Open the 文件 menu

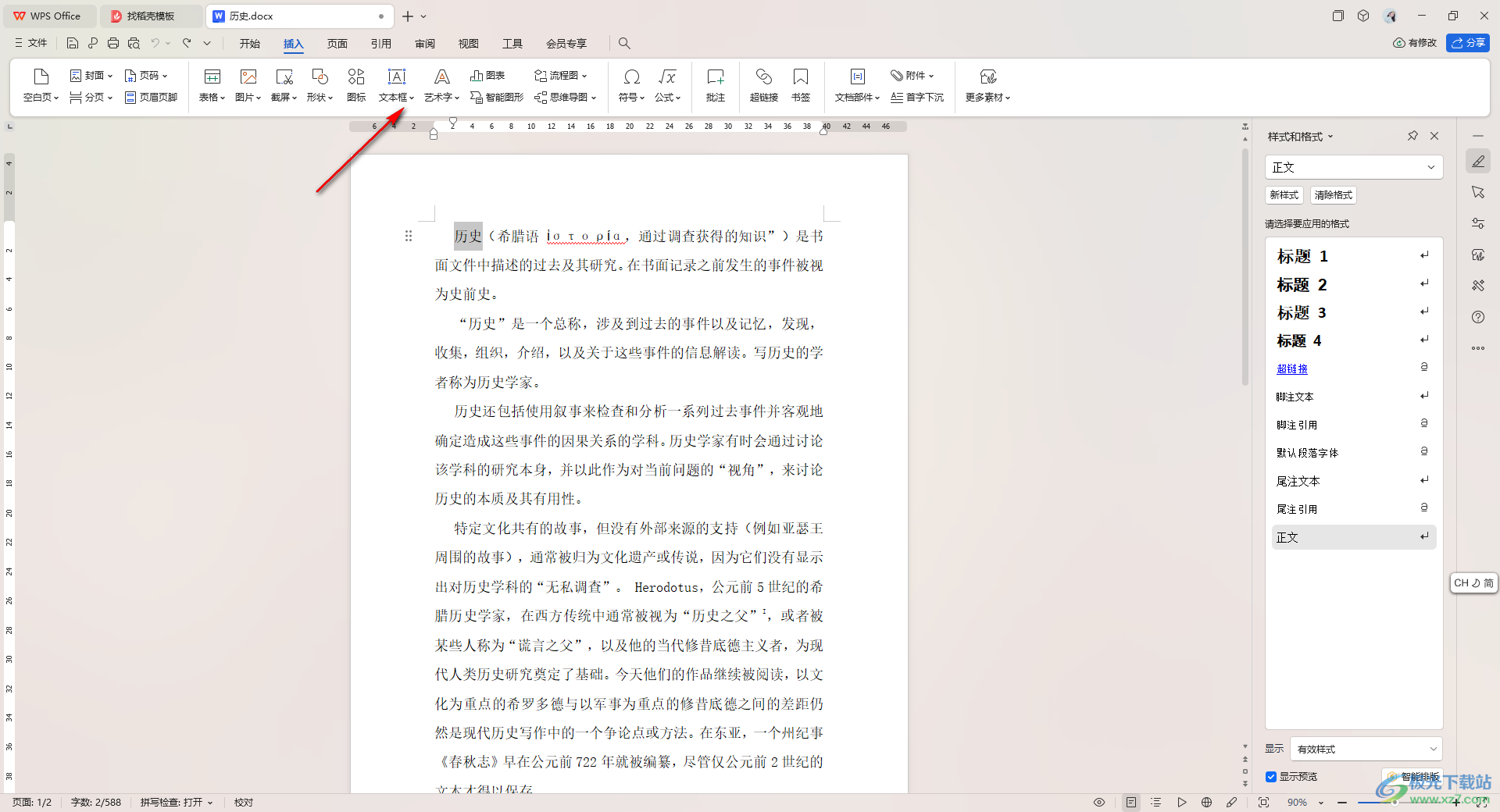click(31, 44)
